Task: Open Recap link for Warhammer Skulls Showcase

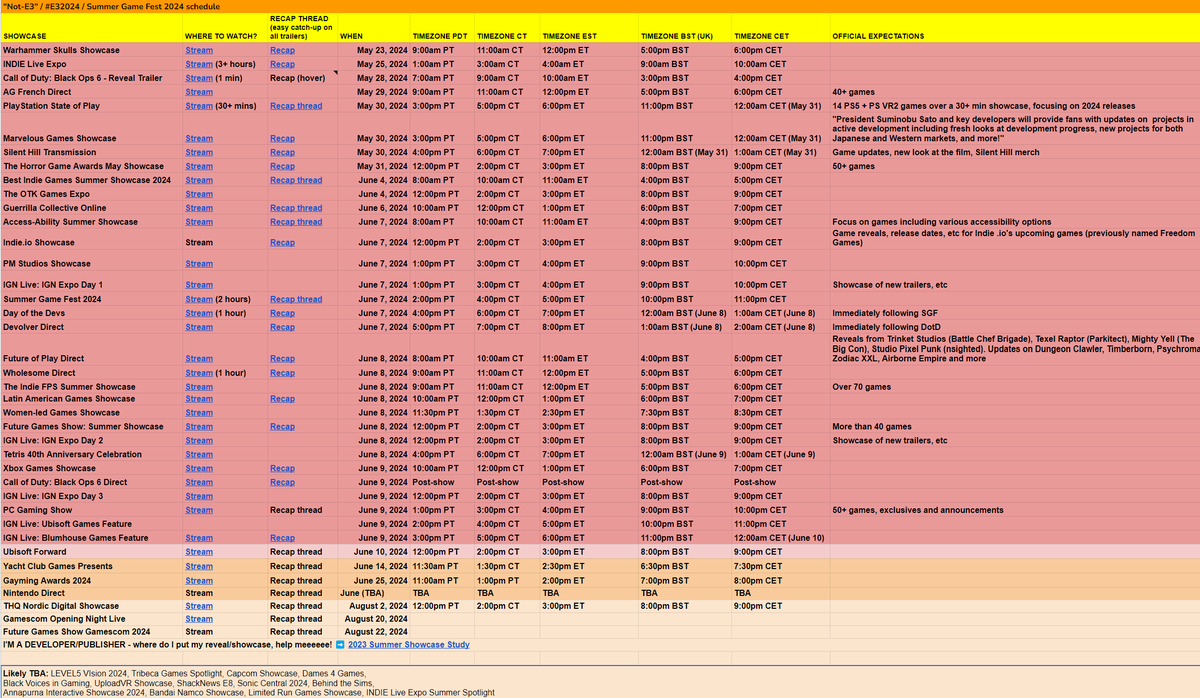Action: [x=282, y=50]
